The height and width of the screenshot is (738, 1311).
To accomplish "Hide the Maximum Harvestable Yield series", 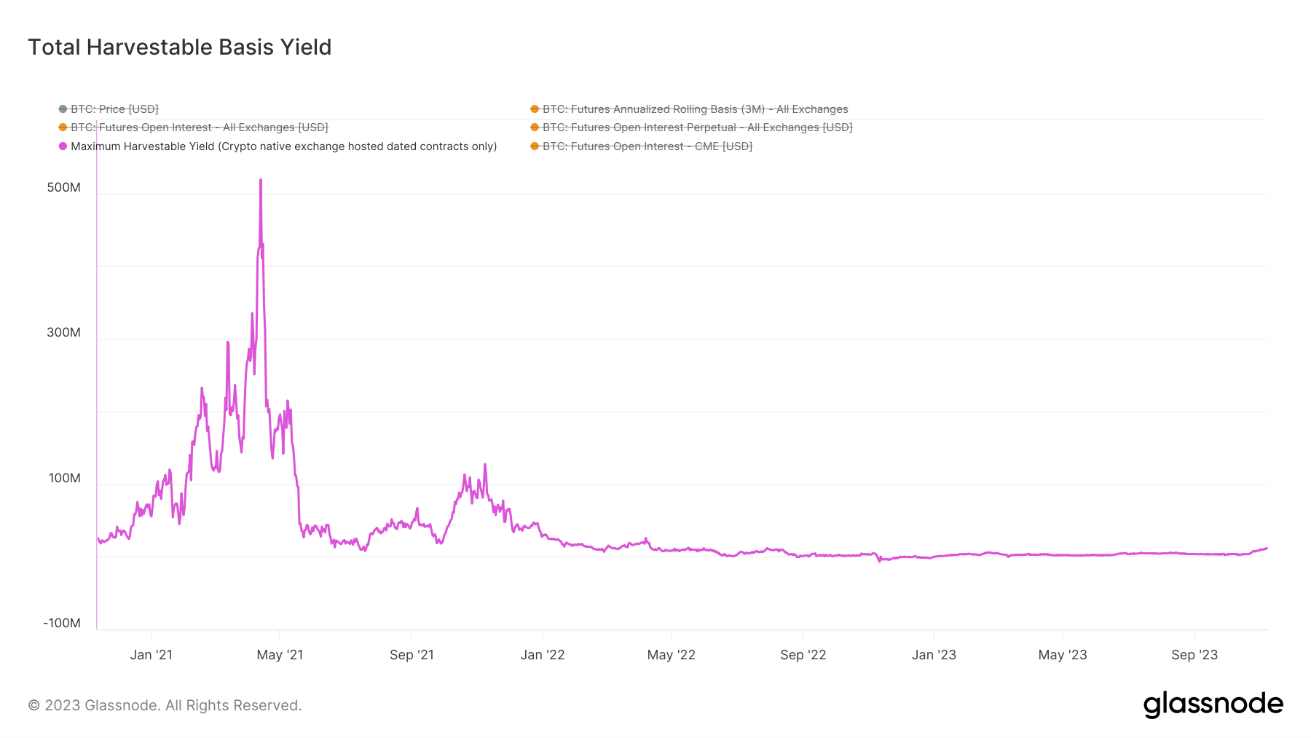I will point(283,146).
